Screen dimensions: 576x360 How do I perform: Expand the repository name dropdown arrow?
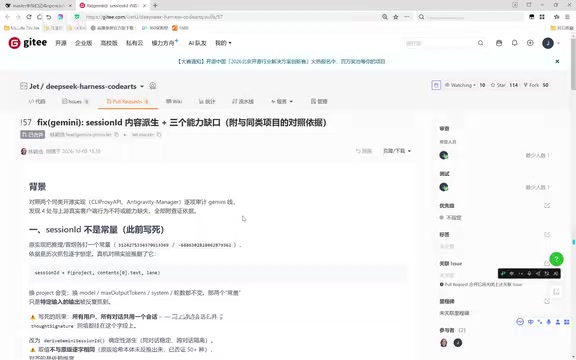pos(142,87)
